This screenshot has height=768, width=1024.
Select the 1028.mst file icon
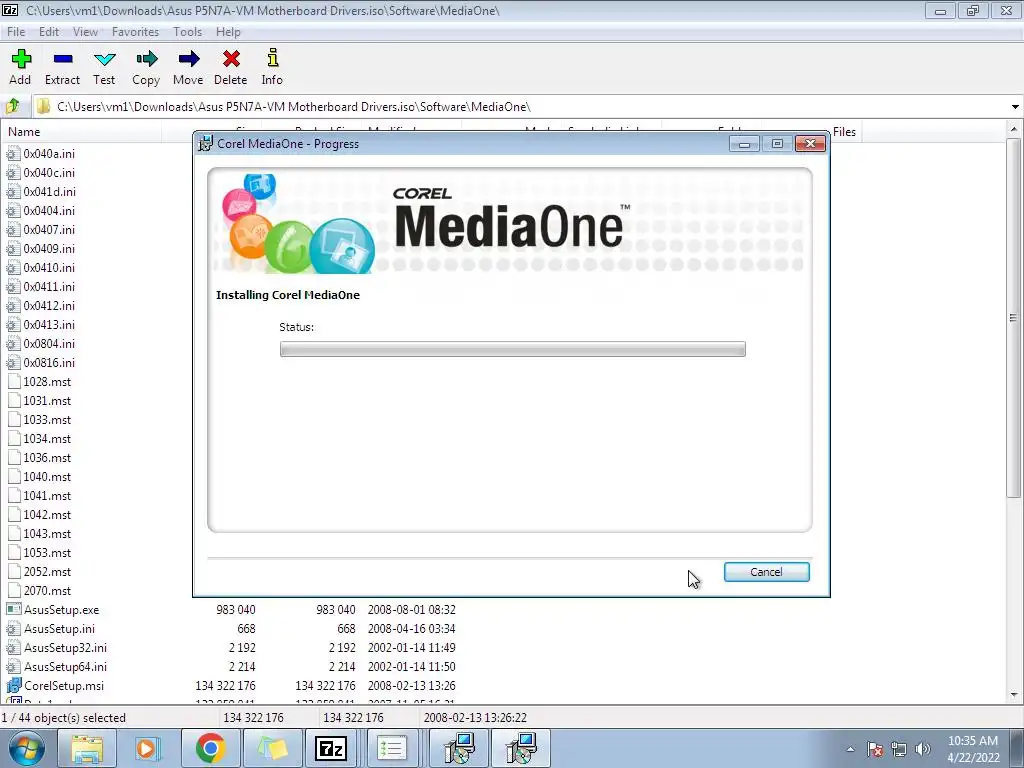pyautogui.click(x=14, y=381)
